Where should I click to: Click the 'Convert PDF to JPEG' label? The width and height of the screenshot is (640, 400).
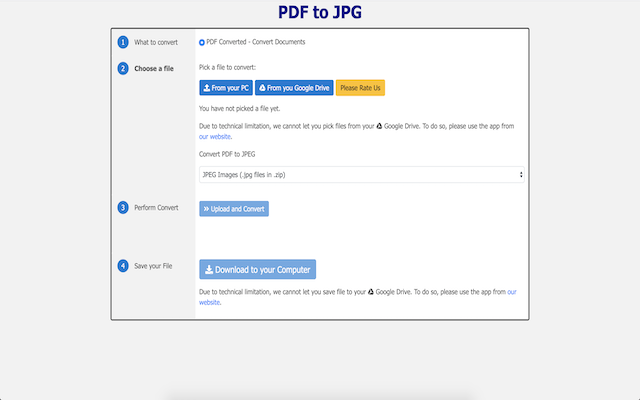point(227,154)
